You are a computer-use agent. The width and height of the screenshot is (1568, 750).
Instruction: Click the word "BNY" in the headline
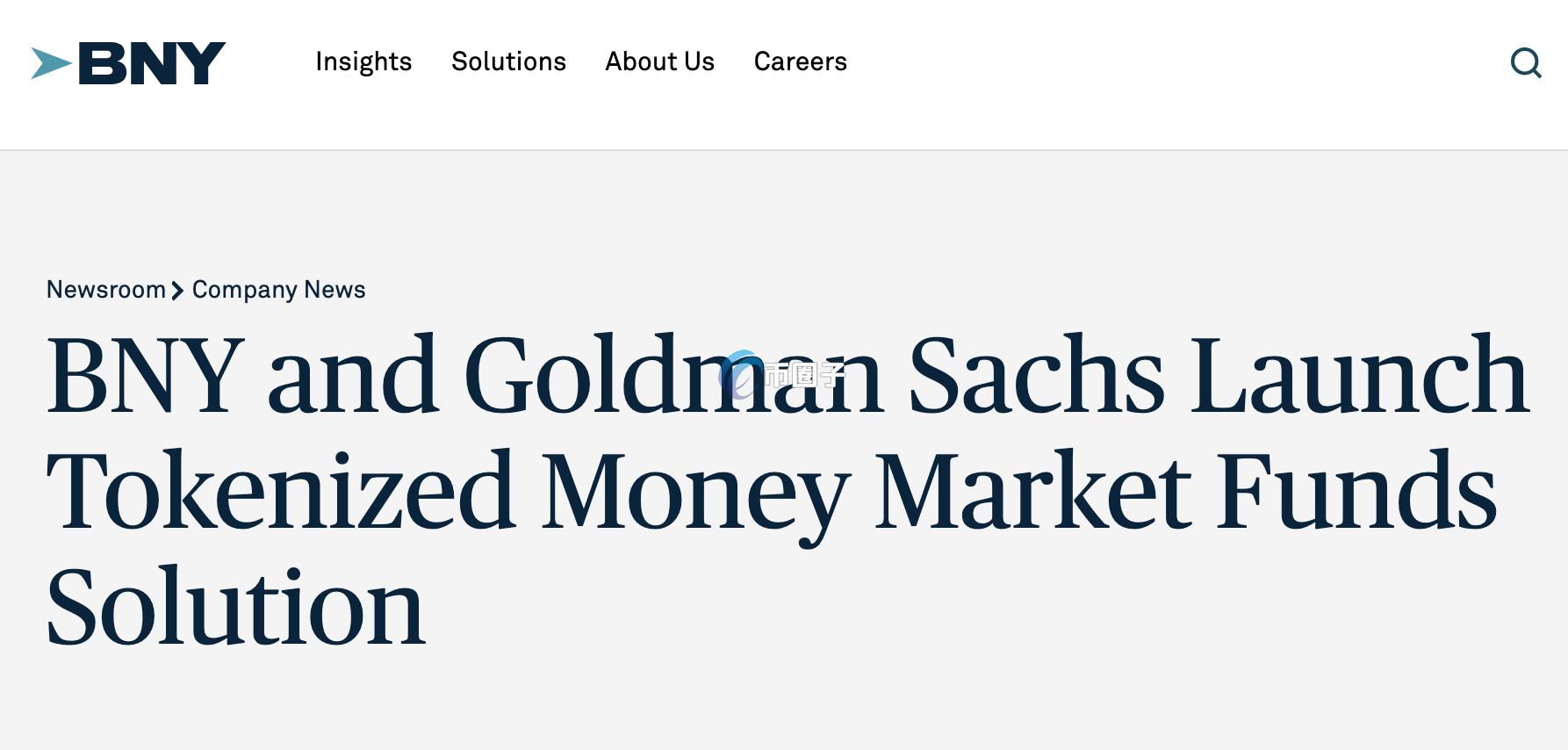[145, 375]
